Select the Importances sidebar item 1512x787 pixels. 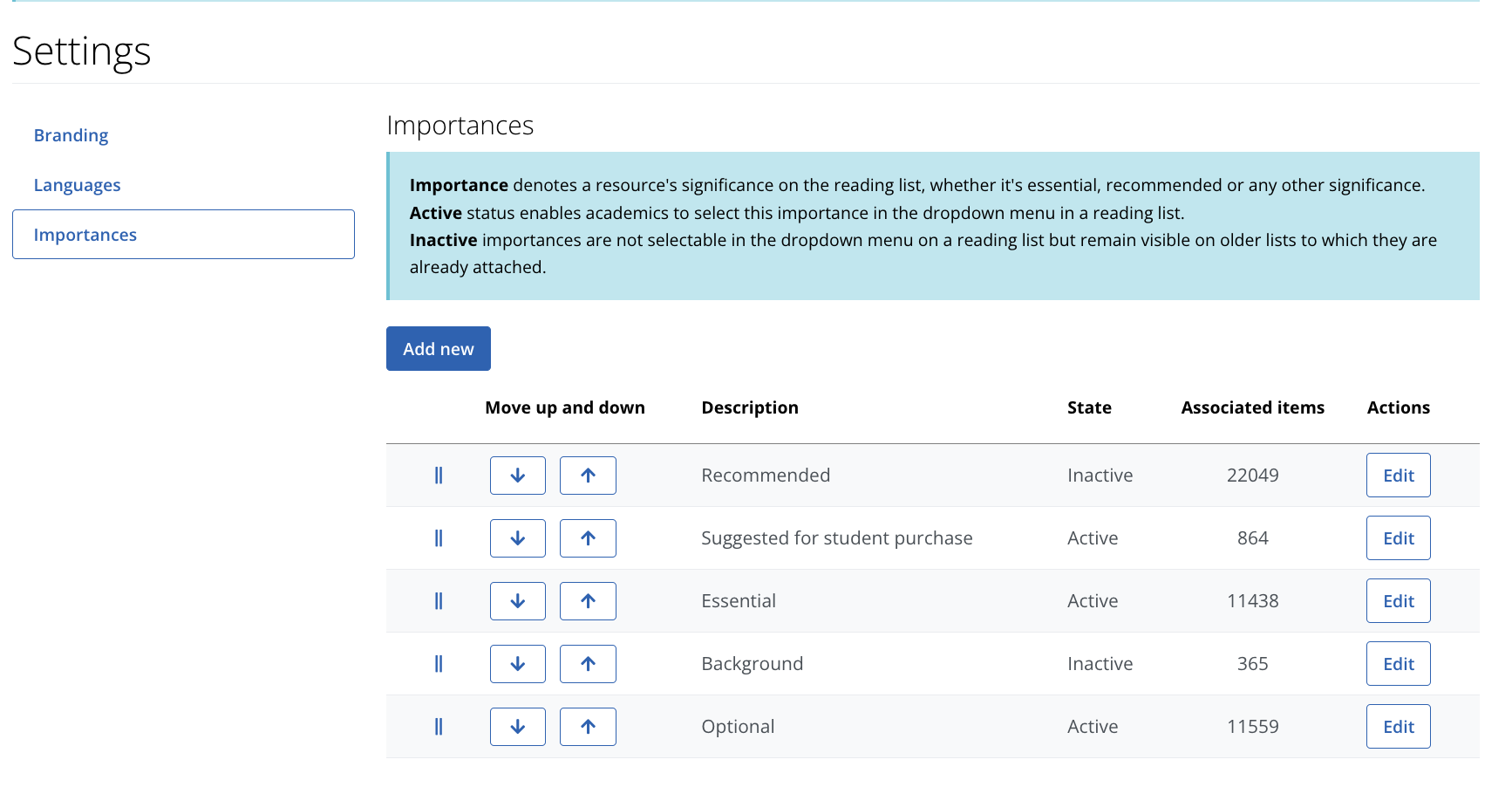85,234
